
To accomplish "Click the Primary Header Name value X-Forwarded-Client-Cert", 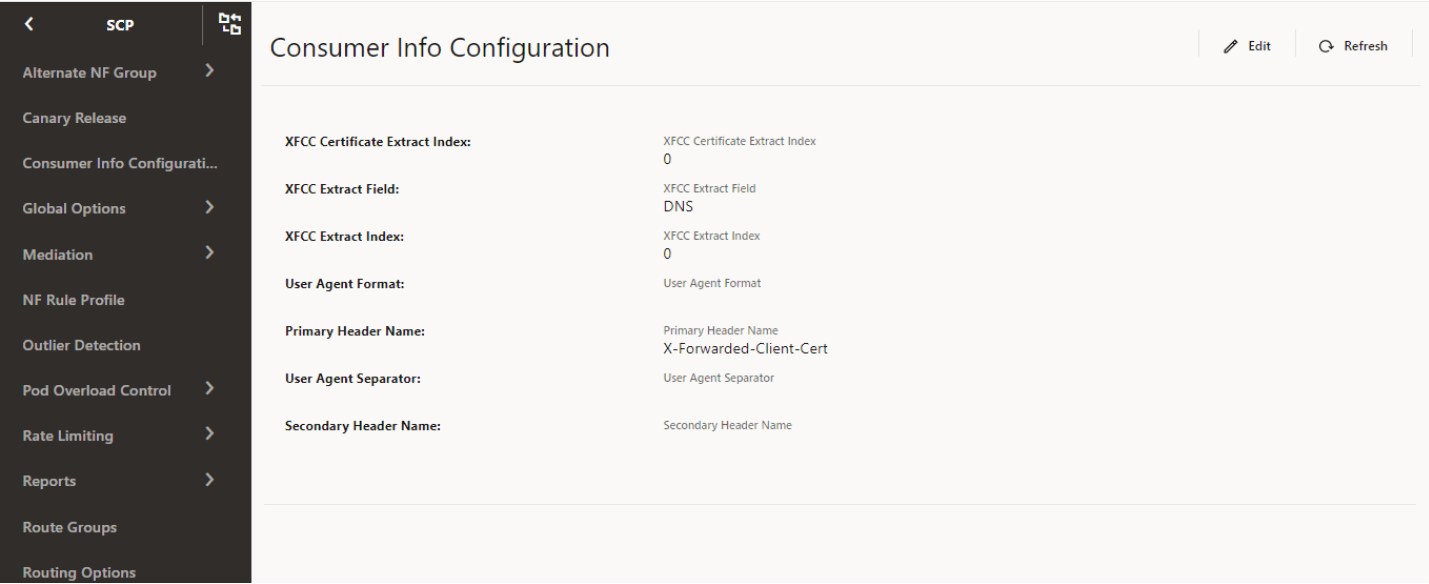I will click(745, 349).
